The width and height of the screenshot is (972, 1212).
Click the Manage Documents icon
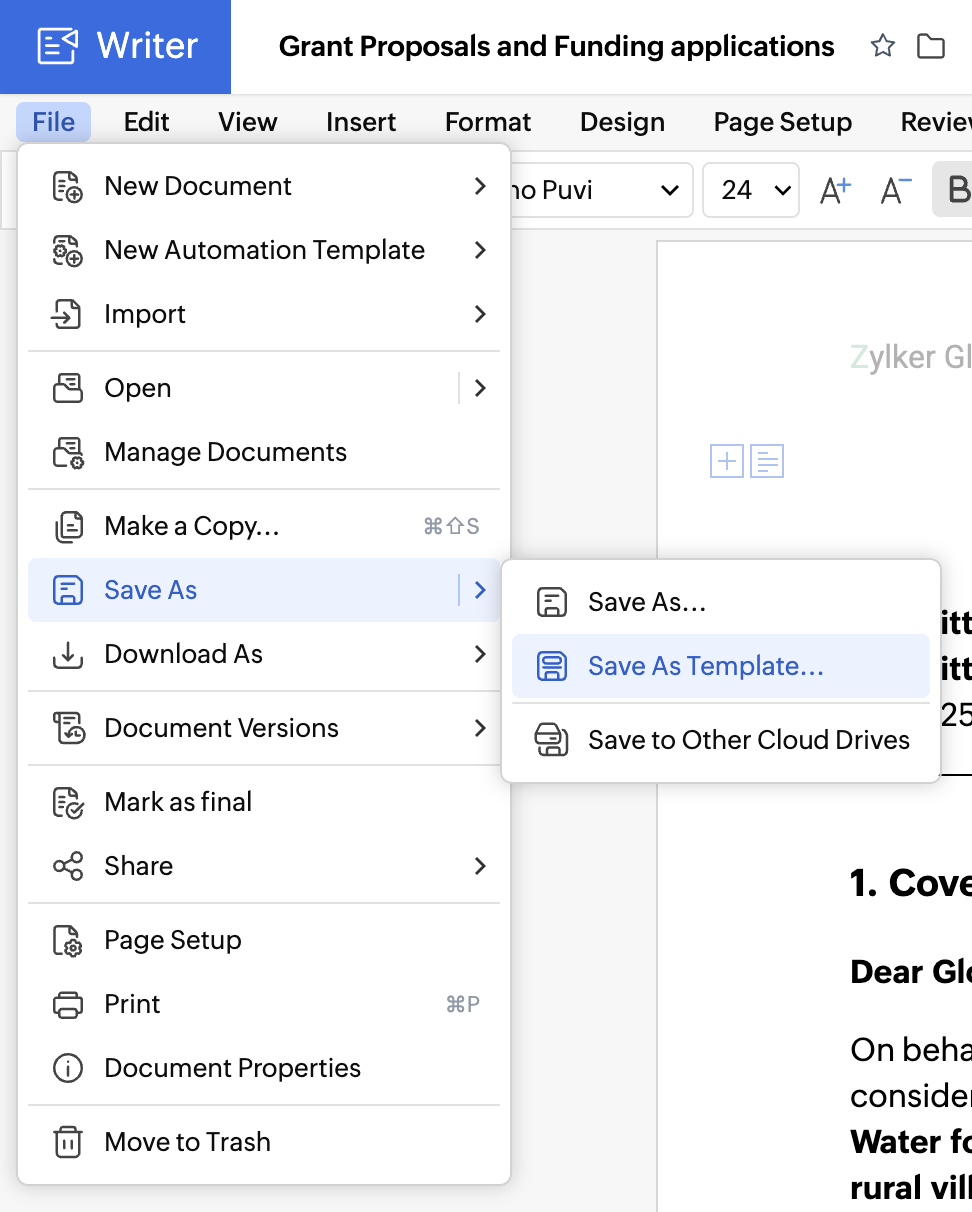click(67, 452)
